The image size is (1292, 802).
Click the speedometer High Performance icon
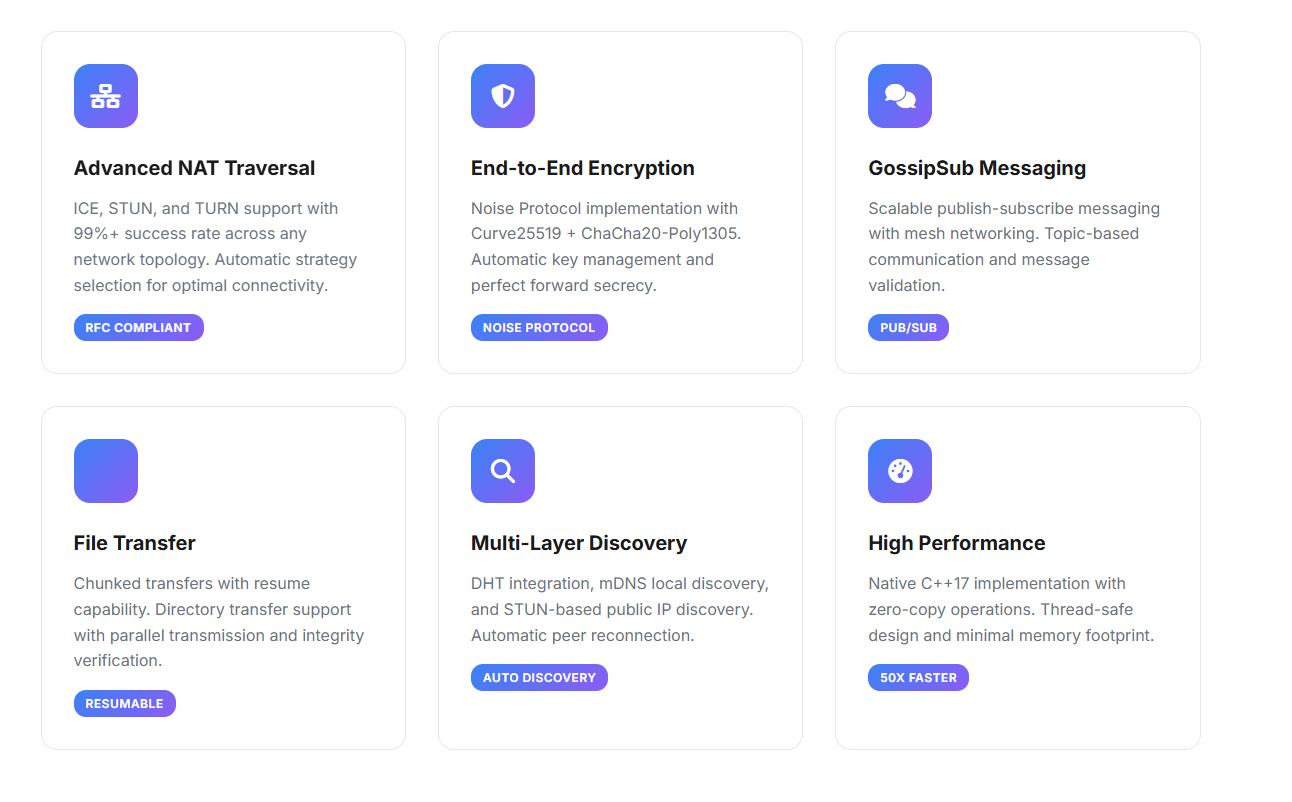tap(899, 471)
